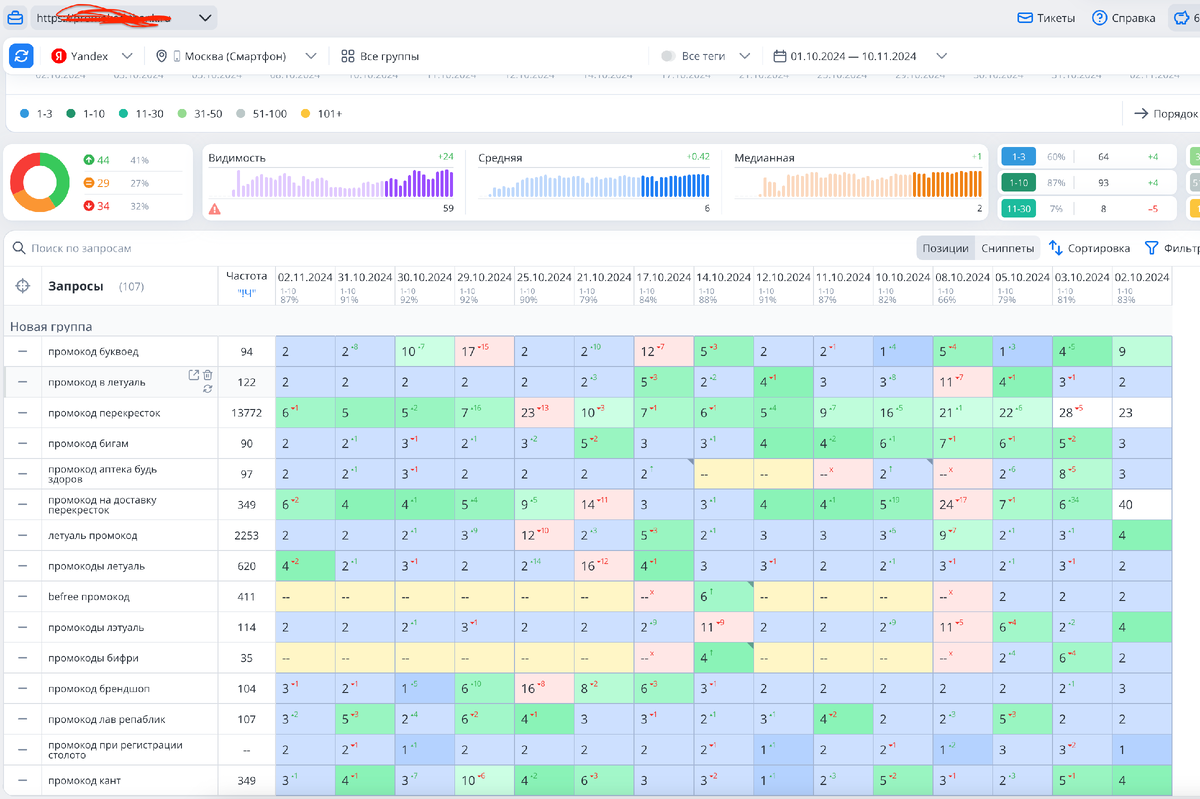Image resolution: width=1200 pixels, height=799 pixels.
Task: Click the red warning triangle under Видимость
Action: [x=214, y=209]
